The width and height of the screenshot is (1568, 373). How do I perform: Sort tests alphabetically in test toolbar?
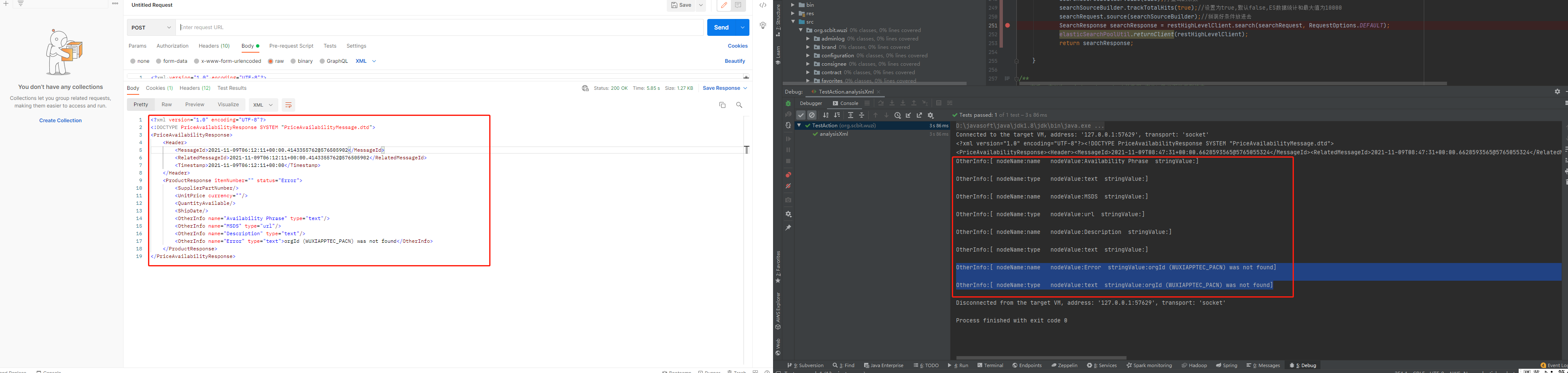pyautogui.click(x=826, y=115)
